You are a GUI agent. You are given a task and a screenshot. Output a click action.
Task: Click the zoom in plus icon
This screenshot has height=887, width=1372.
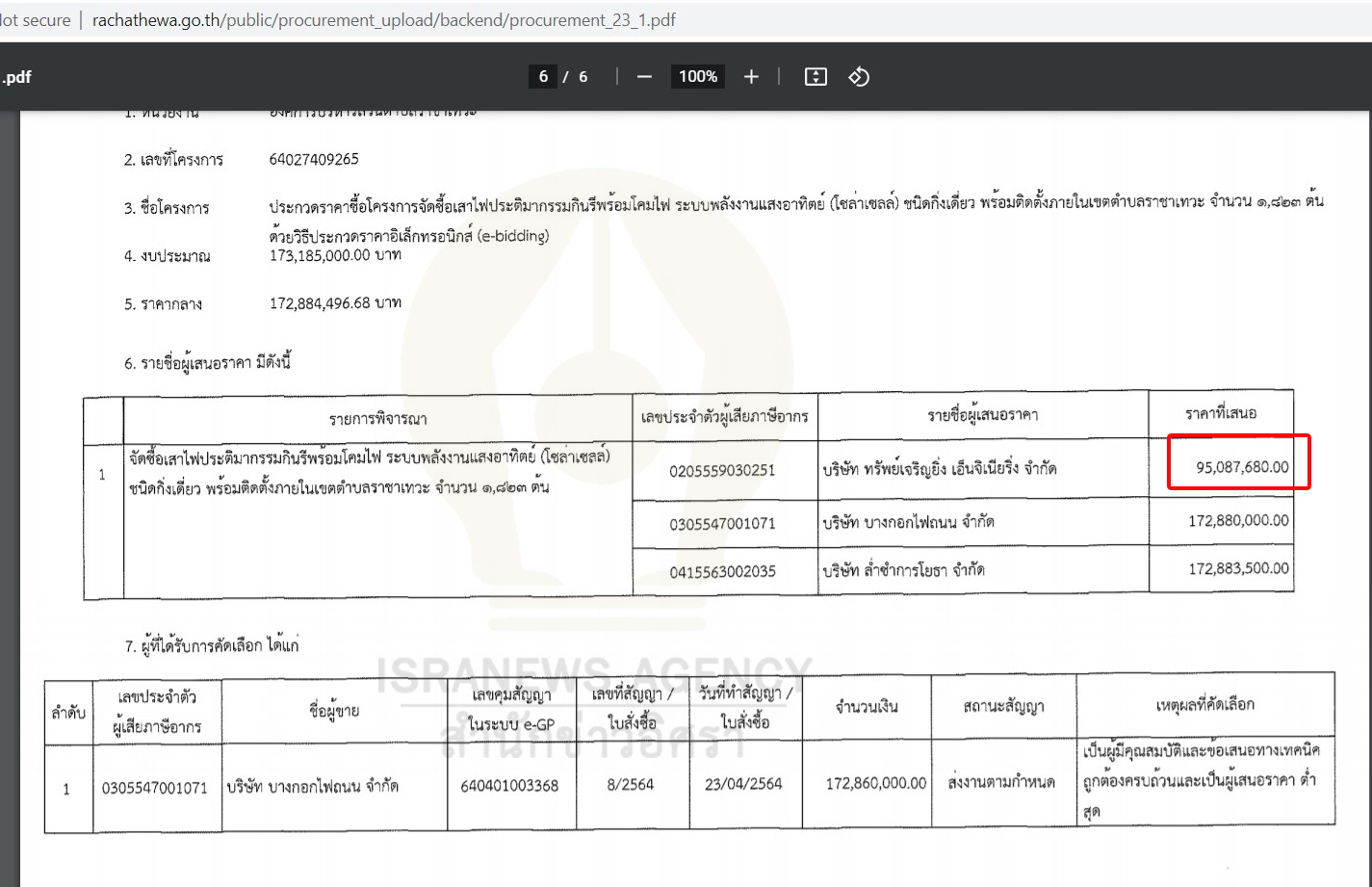[751, 77]
